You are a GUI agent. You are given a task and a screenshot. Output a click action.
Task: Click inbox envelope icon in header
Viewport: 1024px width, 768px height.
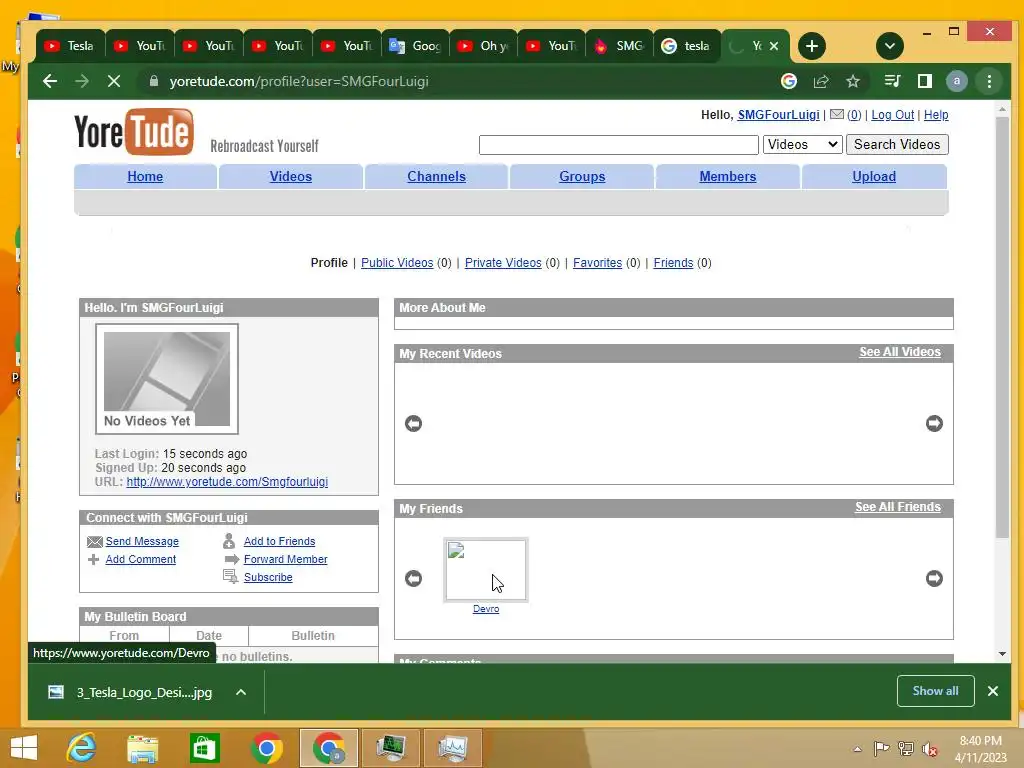[837, 114]
